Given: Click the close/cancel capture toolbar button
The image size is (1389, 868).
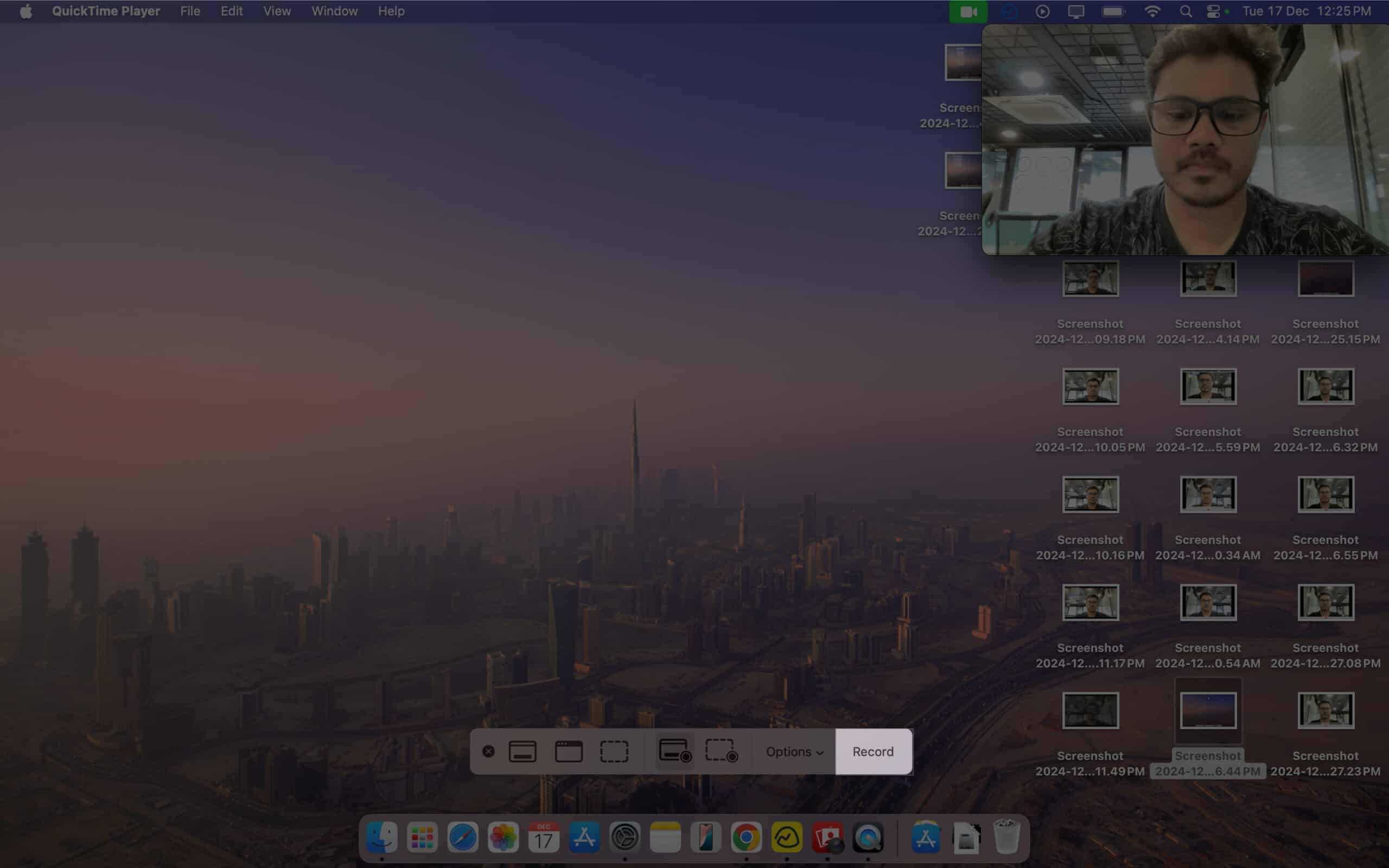Looking at the screenshot, I should click(487, 751).
